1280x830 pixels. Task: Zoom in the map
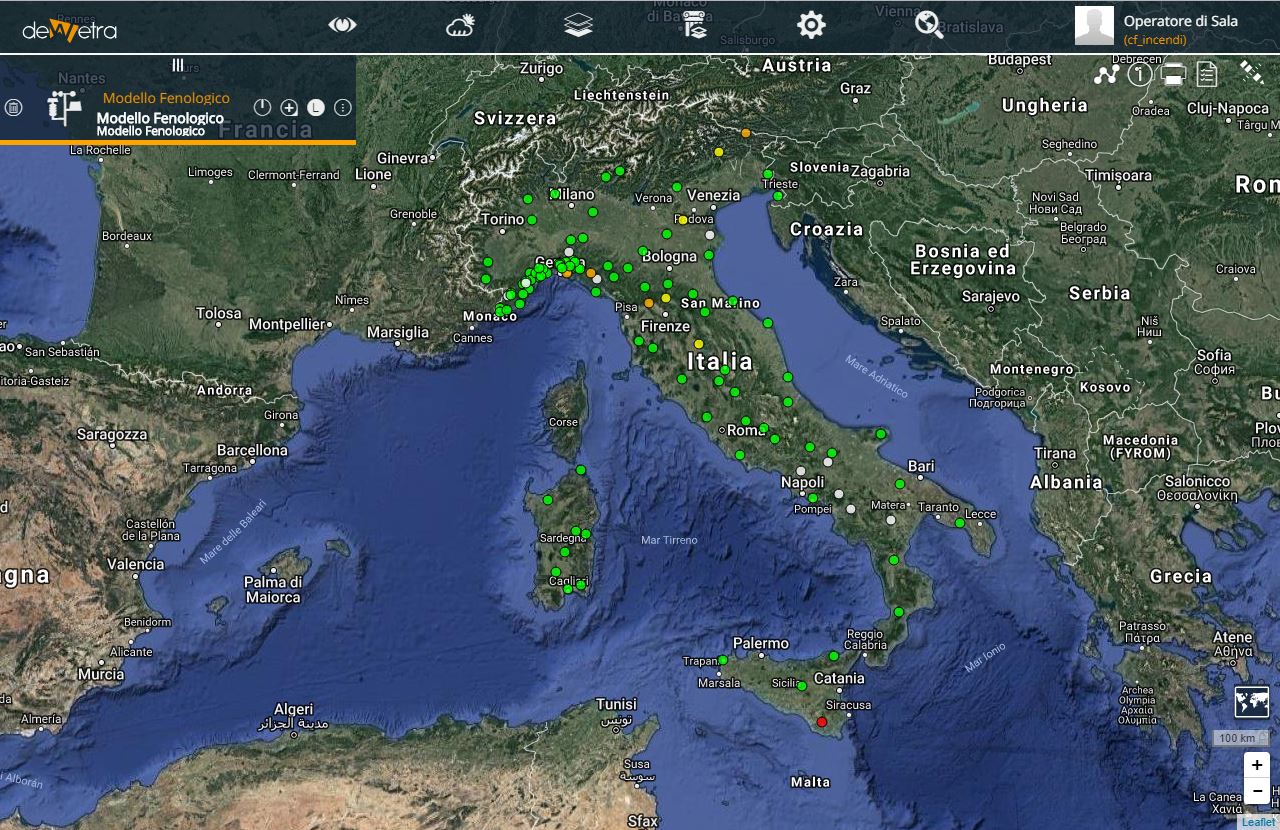[x=1256, y=765]
